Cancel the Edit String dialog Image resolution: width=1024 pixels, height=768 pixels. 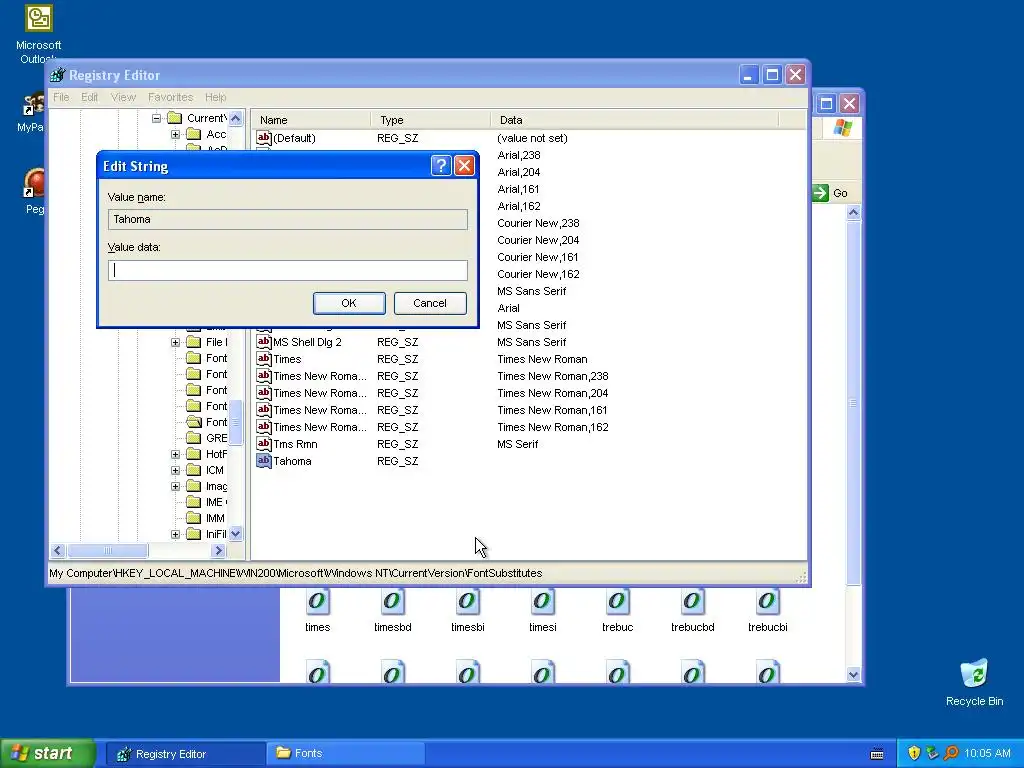[x=430, y=303]
